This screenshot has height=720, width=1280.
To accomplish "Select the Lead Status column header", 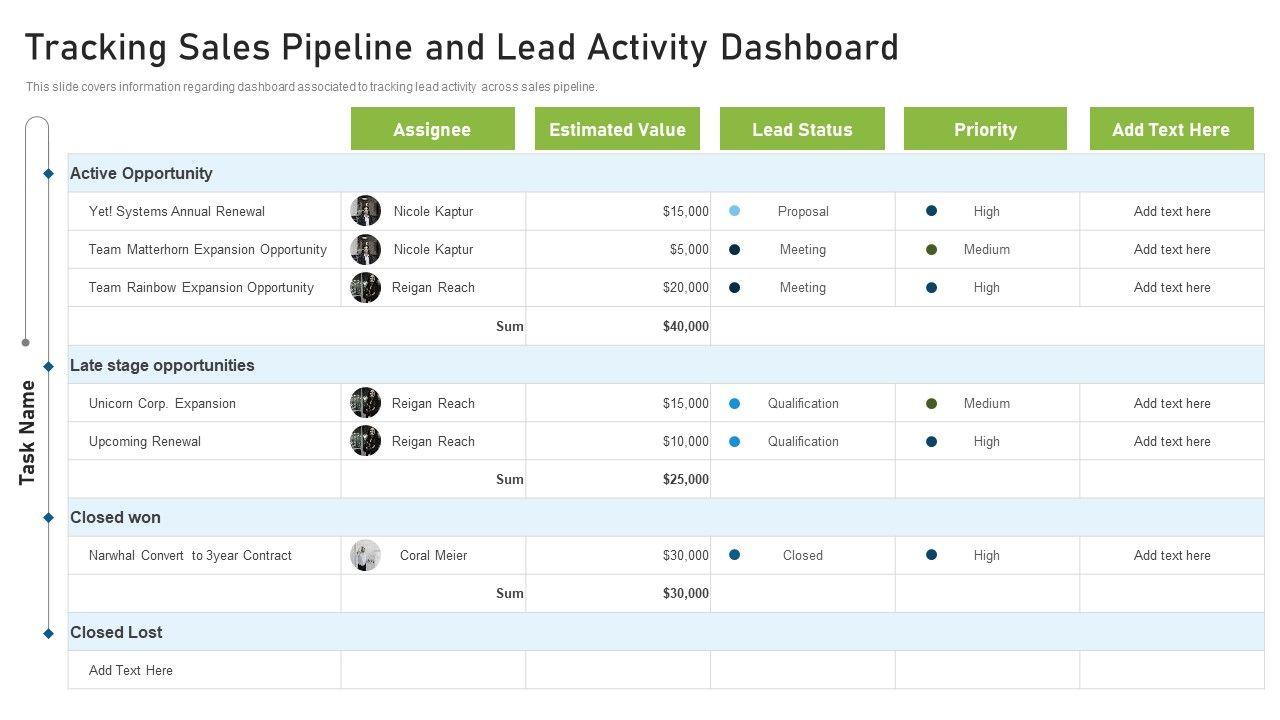I will click(x=802, y=129).
